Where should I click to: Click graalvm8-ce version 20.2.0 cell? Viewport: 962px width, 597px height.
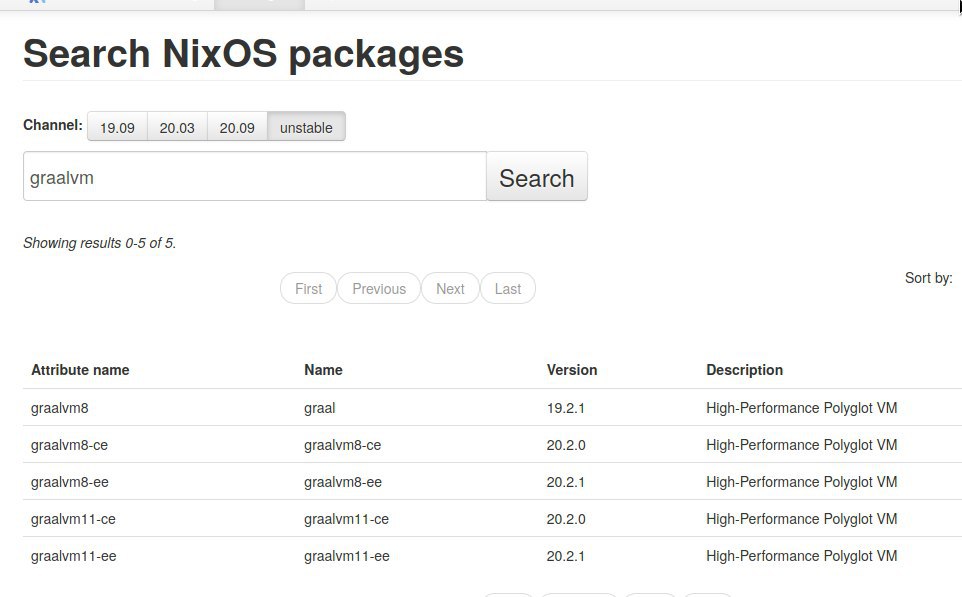pyautogui.click(x=566, y=445)
